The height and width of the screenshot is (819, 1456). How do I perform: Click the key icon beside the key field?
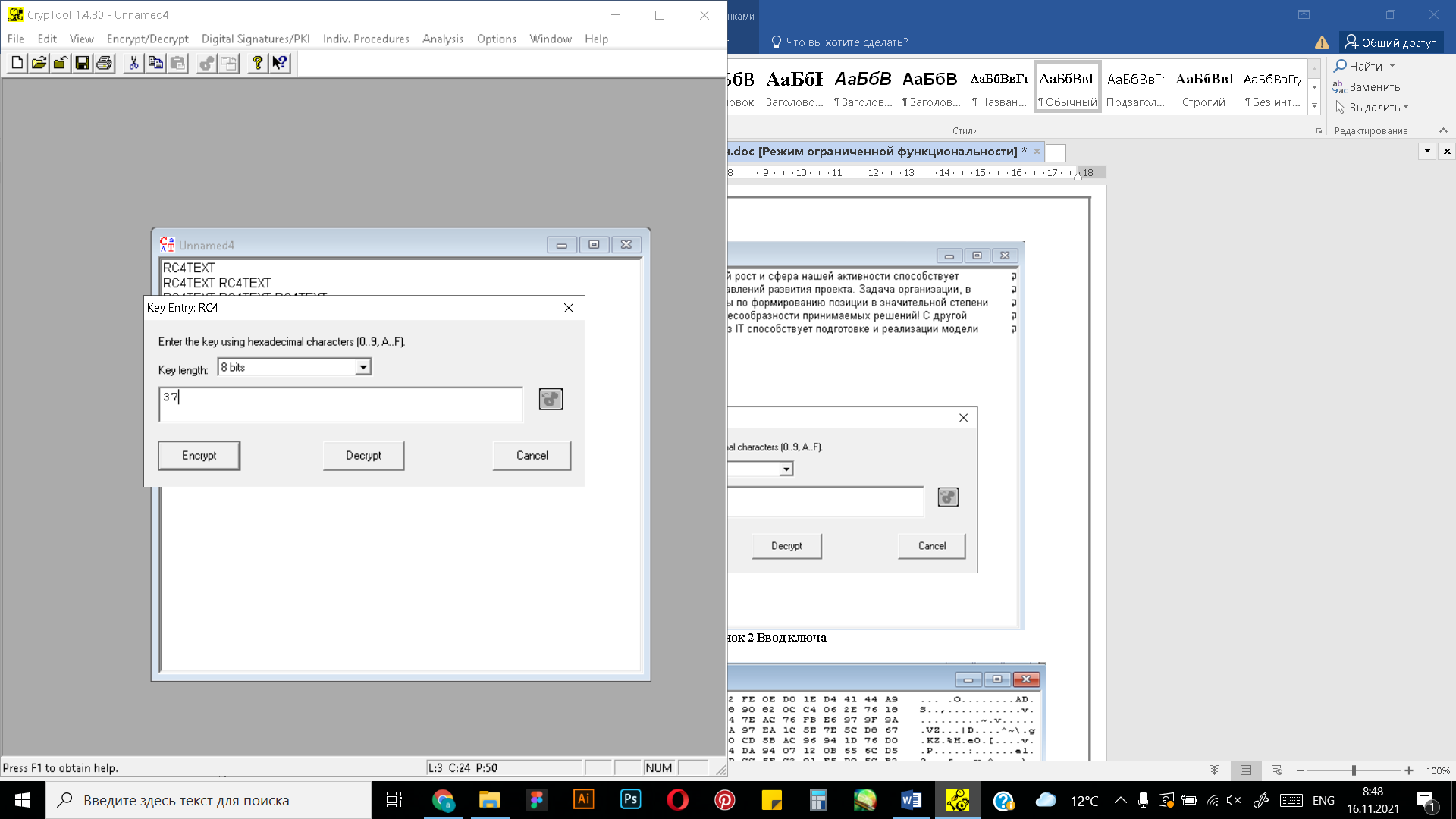click(x=551, y=399)
